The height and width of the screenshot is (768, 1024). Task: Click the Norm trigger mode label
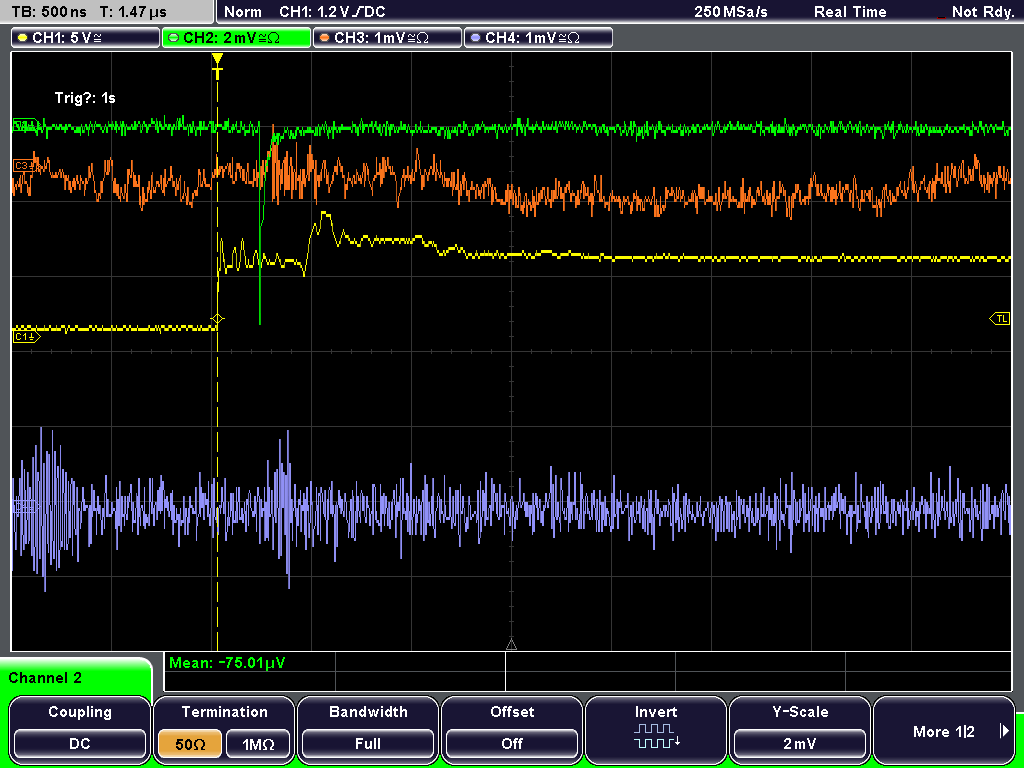pyautogui.click(x=243, y=12)
